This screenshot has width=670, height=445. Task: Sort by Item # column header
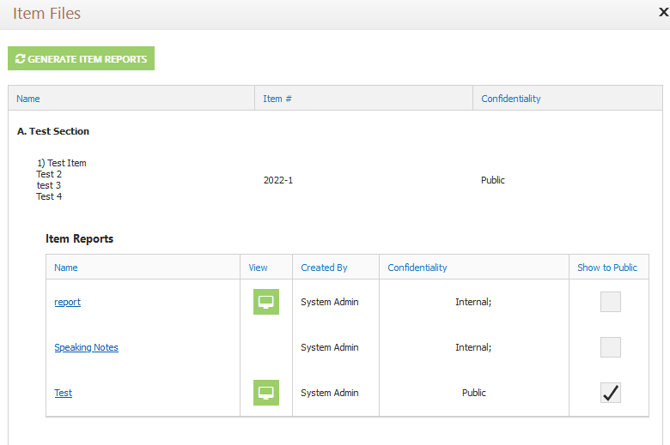(x=277, y=99)
